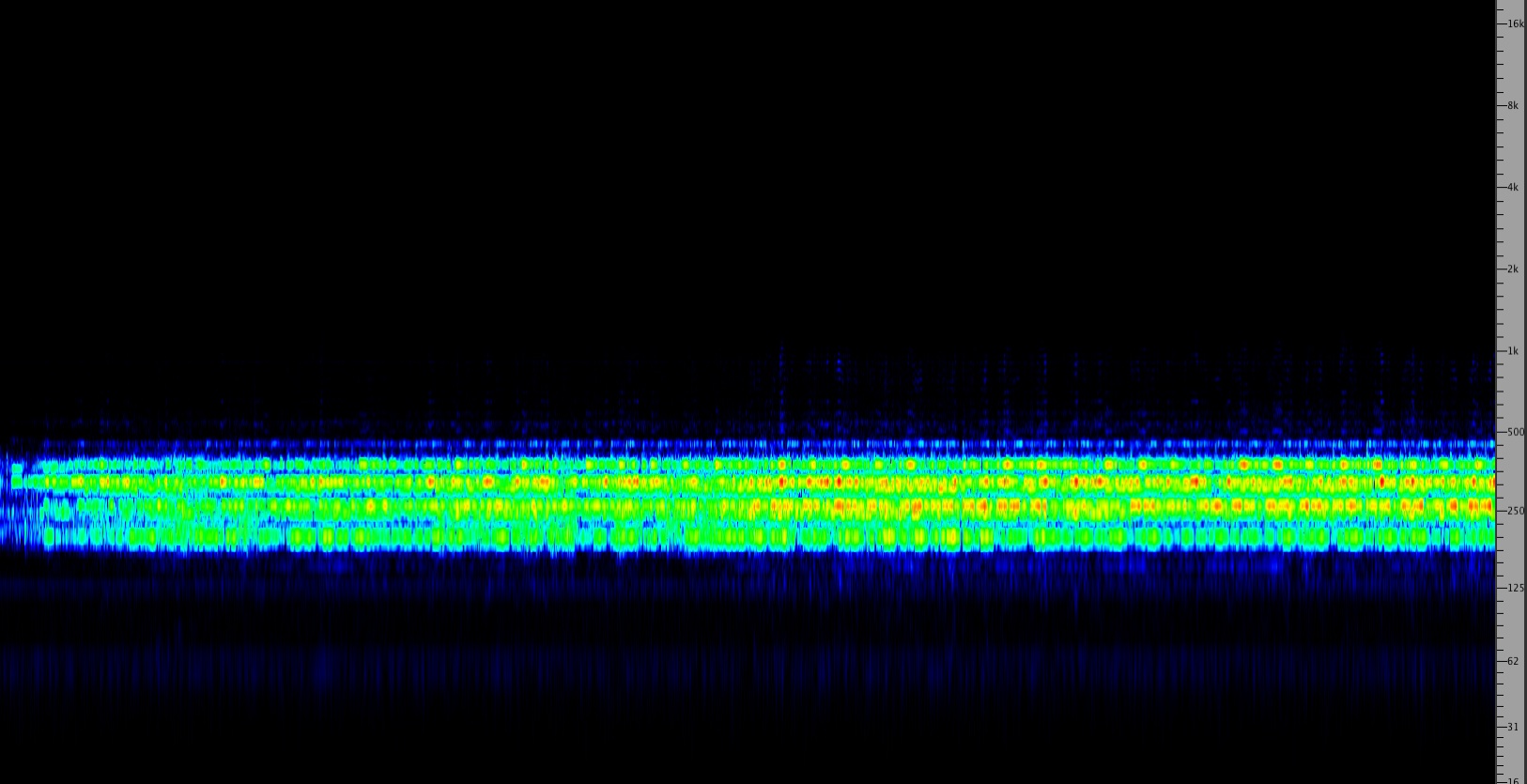Click the 1k label on frequency ruler
Screen dimensions: 1527x784
click(1513, 351)
